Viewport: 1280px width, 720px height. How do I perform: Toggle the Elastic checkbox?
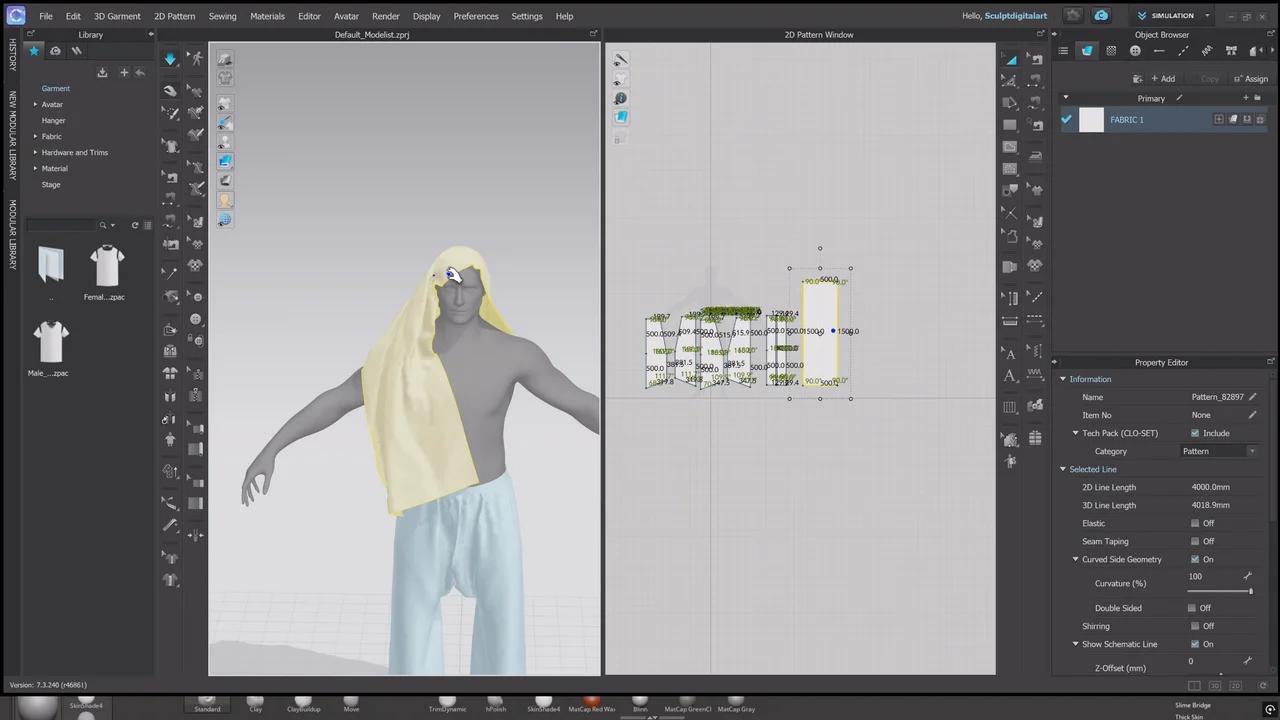click(1195, 523)
